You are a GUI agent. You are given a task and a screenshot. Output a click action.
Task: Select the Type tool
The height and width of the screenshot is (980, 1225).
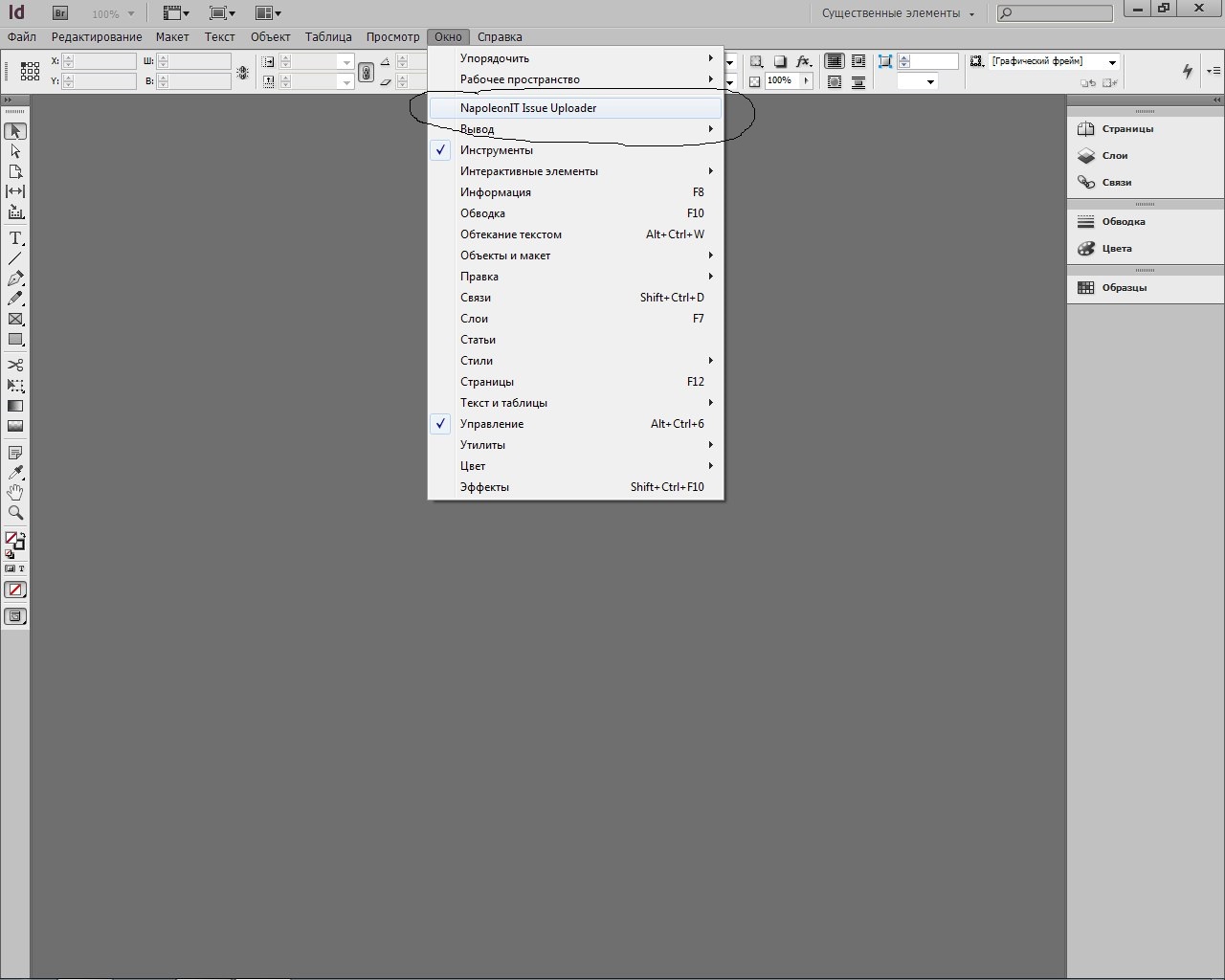coord(15,238)
